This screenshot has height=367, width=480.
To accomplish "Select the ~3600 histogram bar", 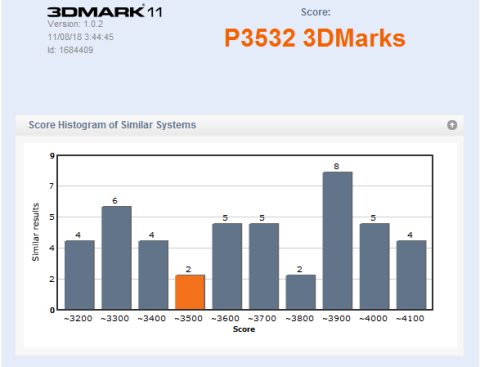I will click(227, 266).
